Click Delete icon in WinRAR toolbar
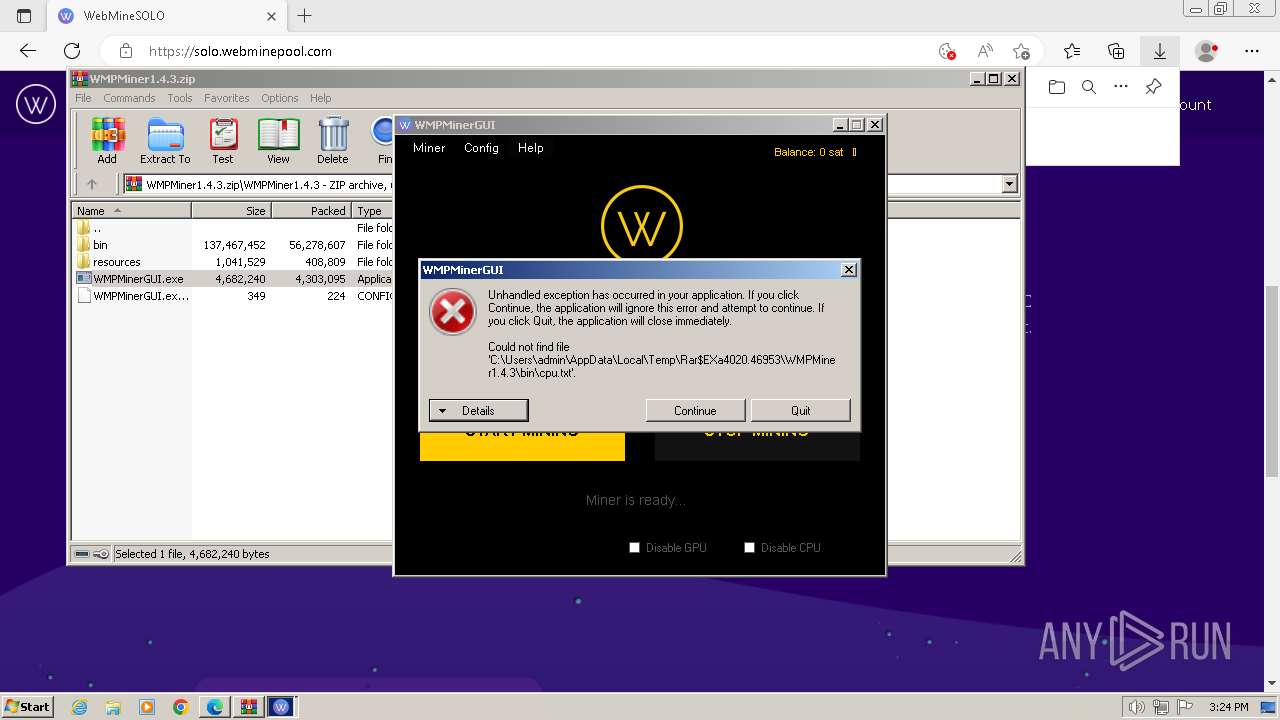The width and height of the screenshot is (1280, 720). [333, 141]
